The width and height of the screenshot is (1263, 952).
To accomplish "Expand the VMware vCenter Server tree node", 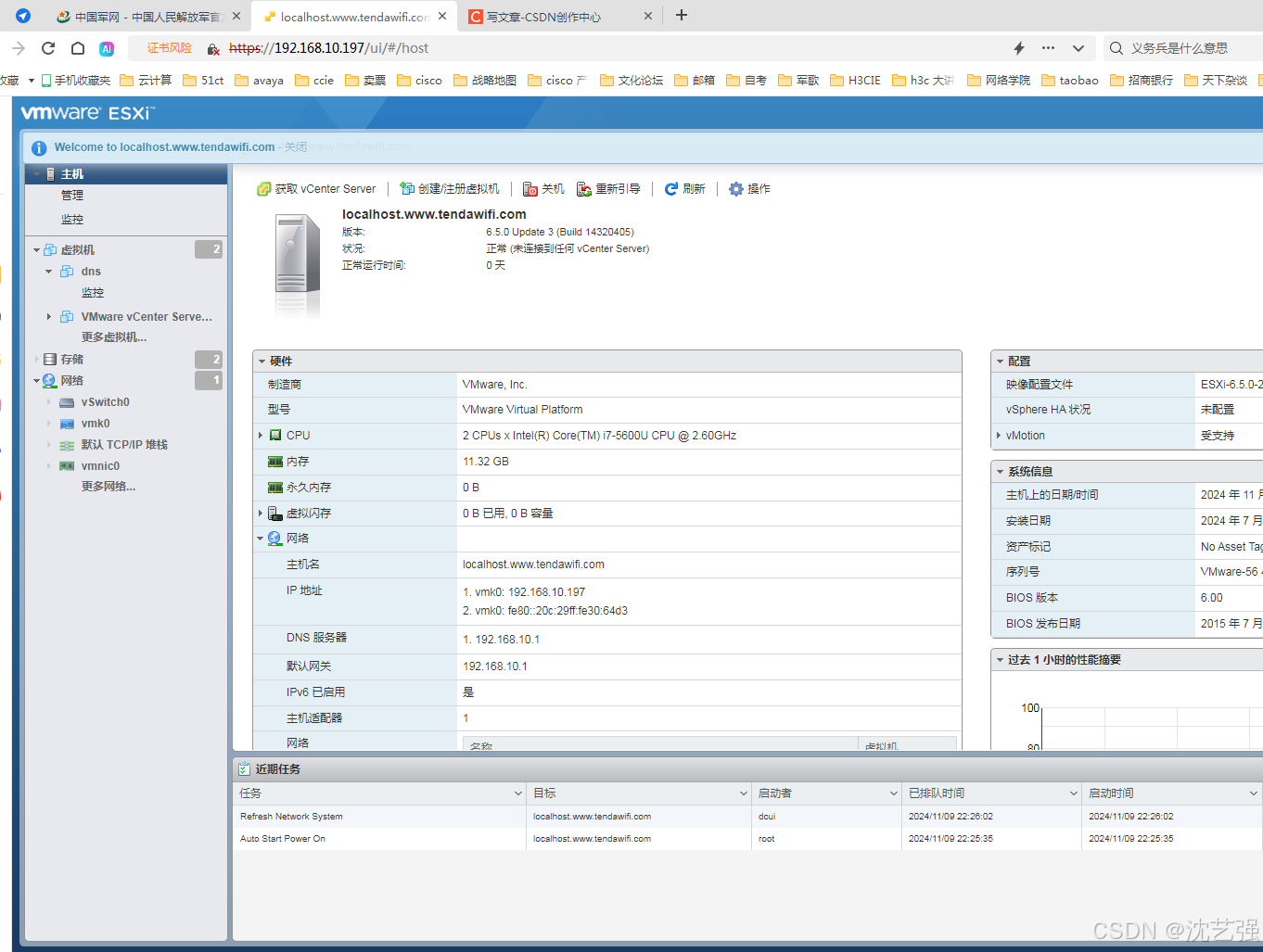I will point(49,317).
